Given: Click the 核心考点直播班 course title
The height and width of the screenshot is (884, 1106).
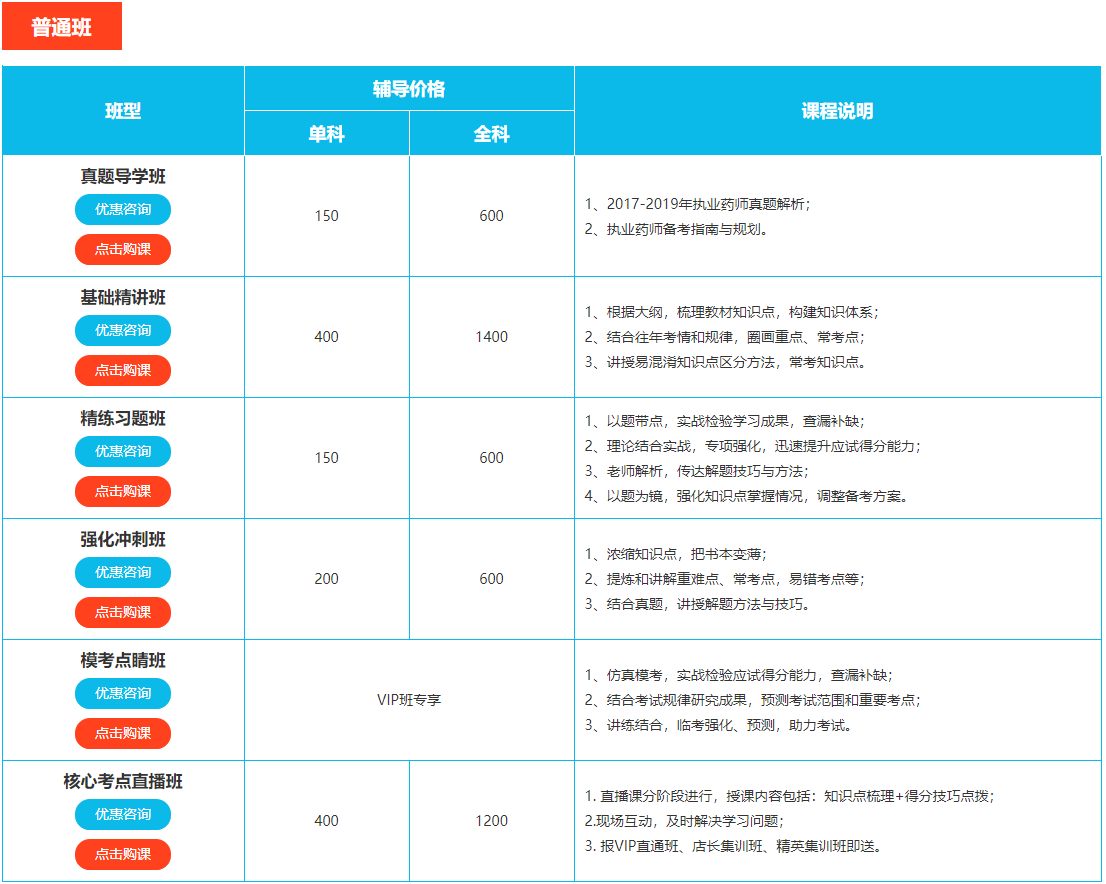Looking at the screenshot, I should pyautogui.click(x=123, y=782).
